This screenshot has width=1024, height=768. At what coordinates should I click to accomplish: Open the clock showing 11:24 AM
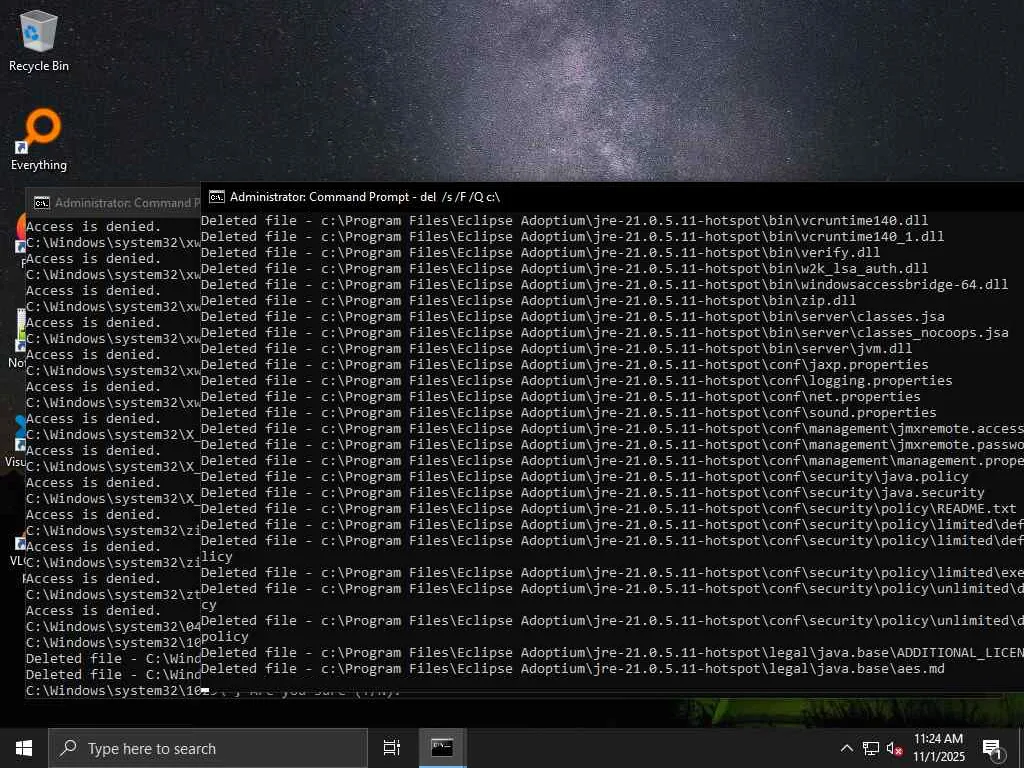(x=938, y=739)
